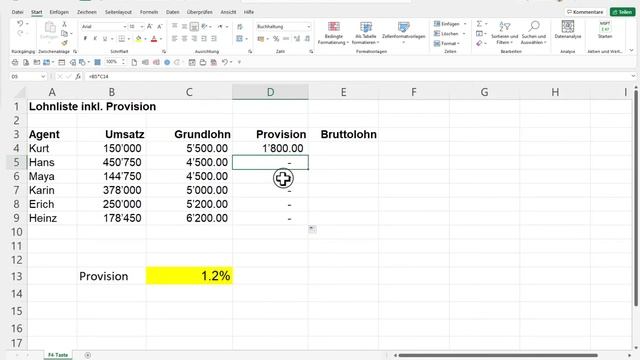
Task: Switch to the Formeln ribbon tab
Action: click(149, 12)
